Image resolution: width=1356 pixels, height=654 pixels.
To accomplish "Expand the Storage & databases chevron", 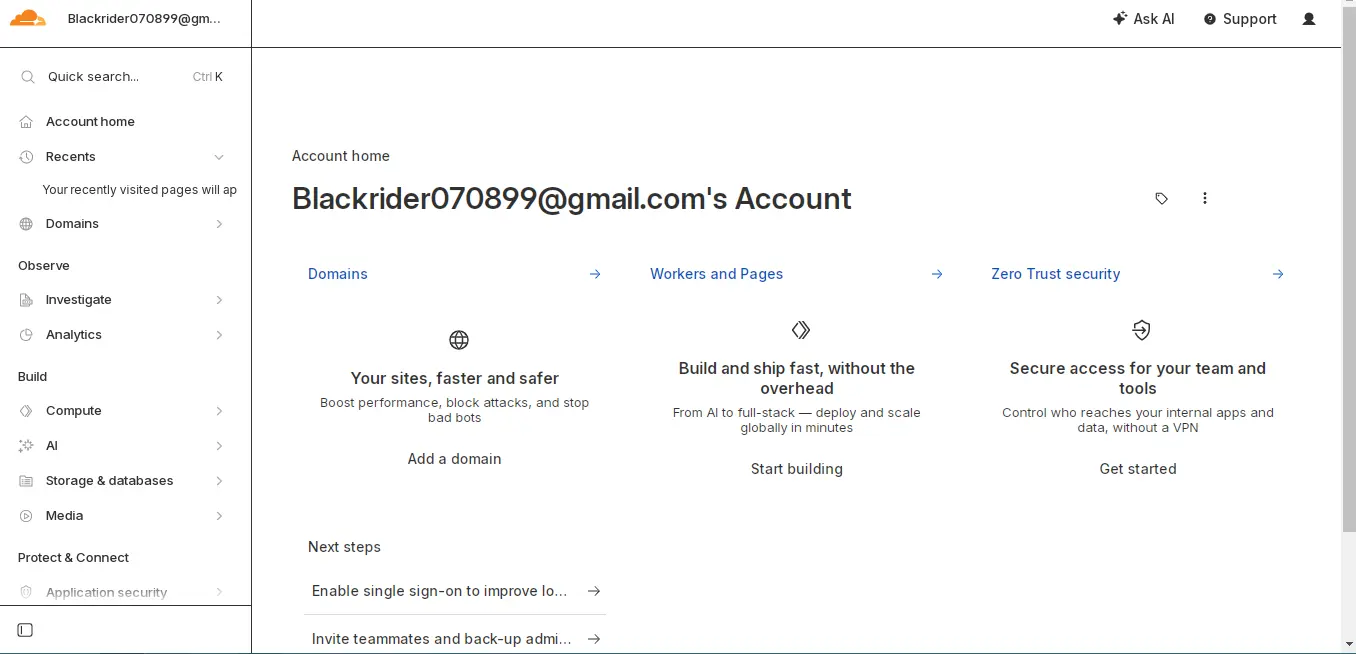I will [x=219, y=481].
